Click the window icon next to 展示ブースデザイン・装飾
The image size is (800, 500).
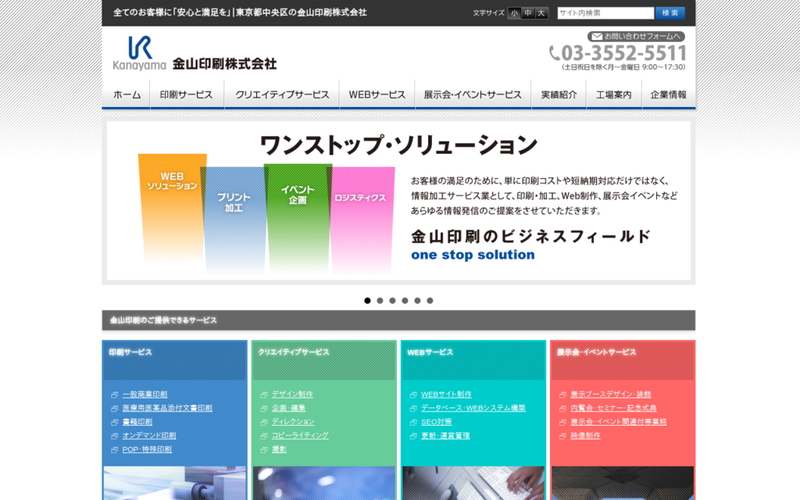coord(563,395)
